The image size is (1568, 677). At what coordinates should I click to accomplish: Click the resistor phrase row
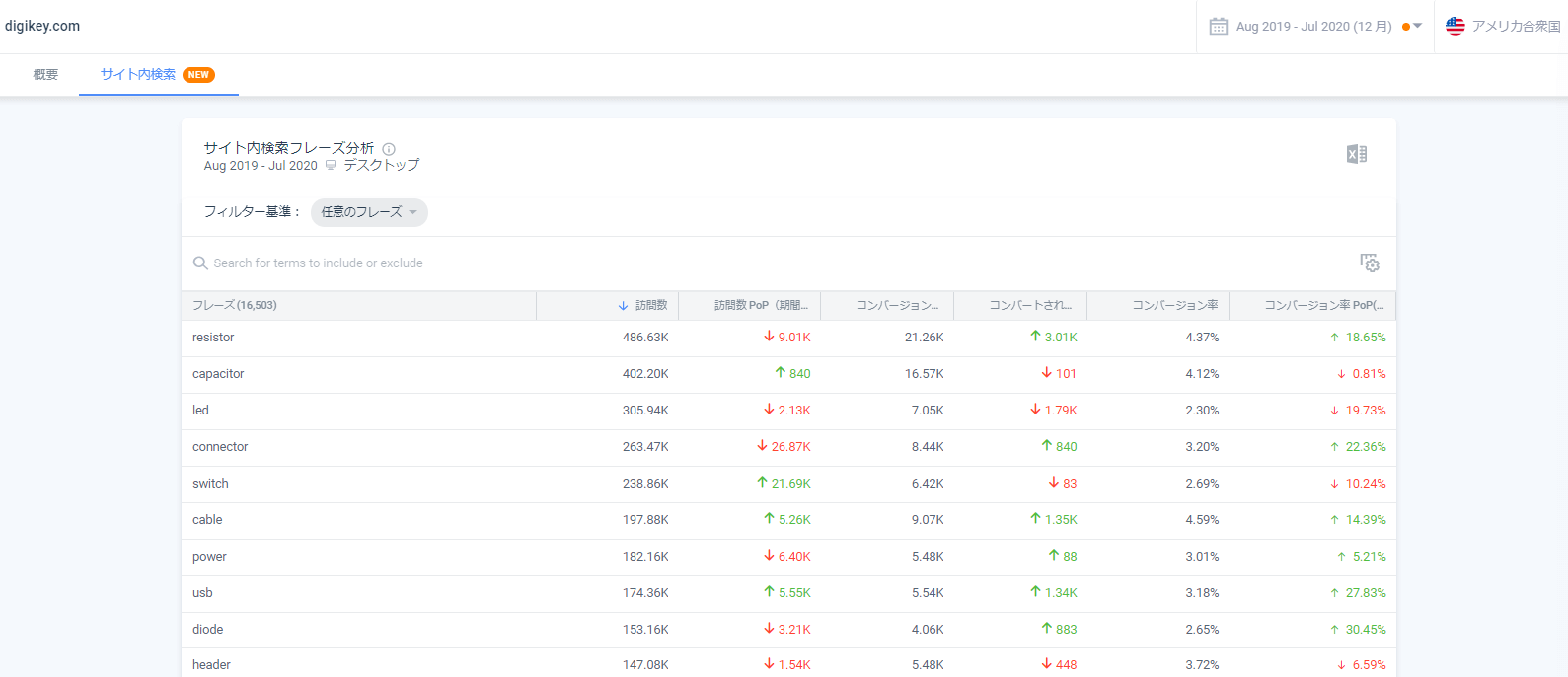[x=213, y=338]
